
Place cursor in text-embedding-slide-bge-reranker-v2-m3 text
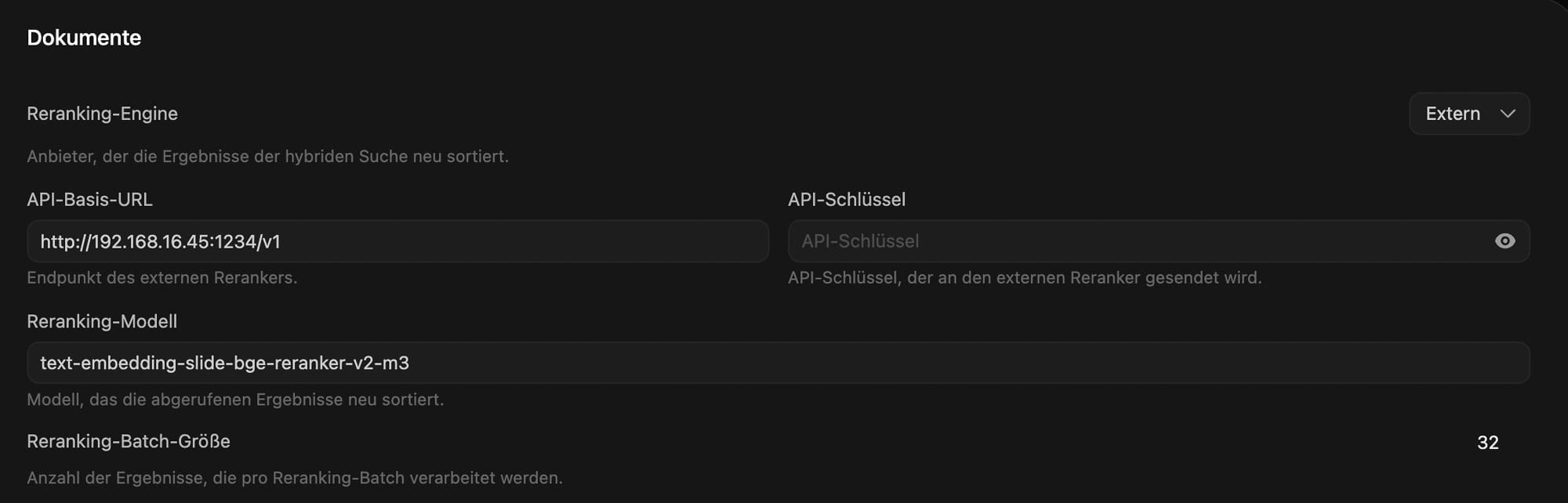pyautogui.click(x=224, y=363)
